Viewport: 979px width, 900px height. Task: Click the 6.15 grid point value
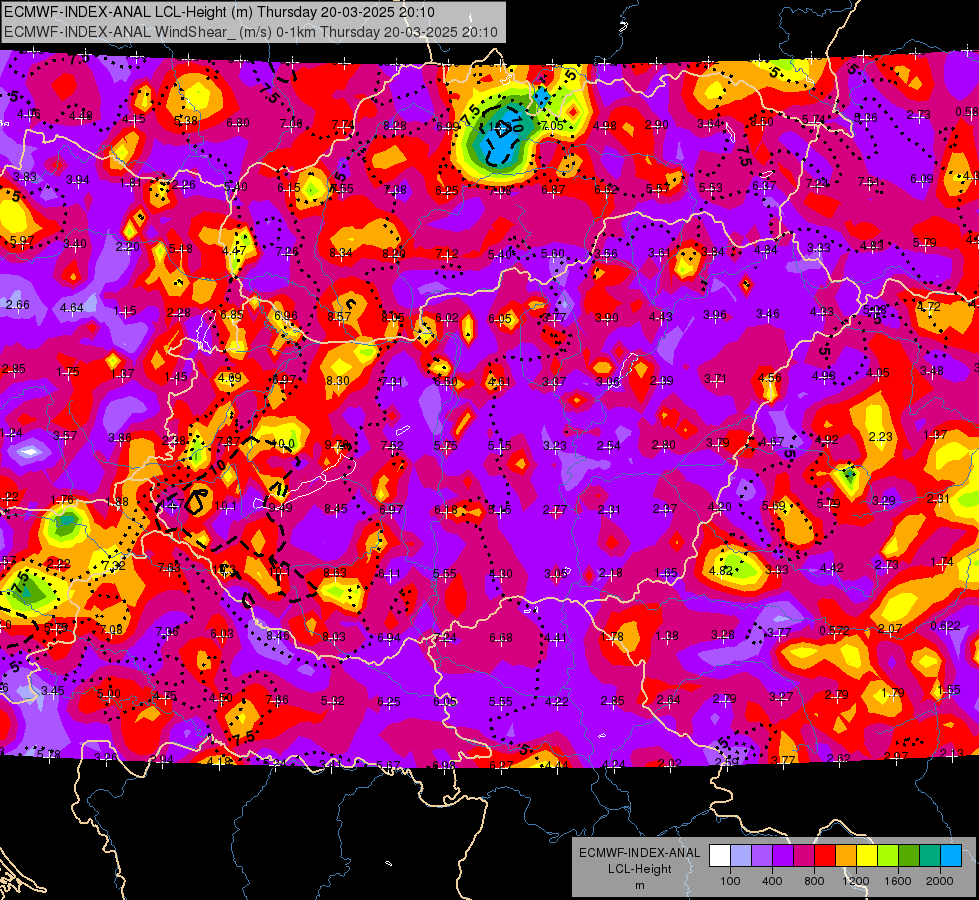click(288, 188)
